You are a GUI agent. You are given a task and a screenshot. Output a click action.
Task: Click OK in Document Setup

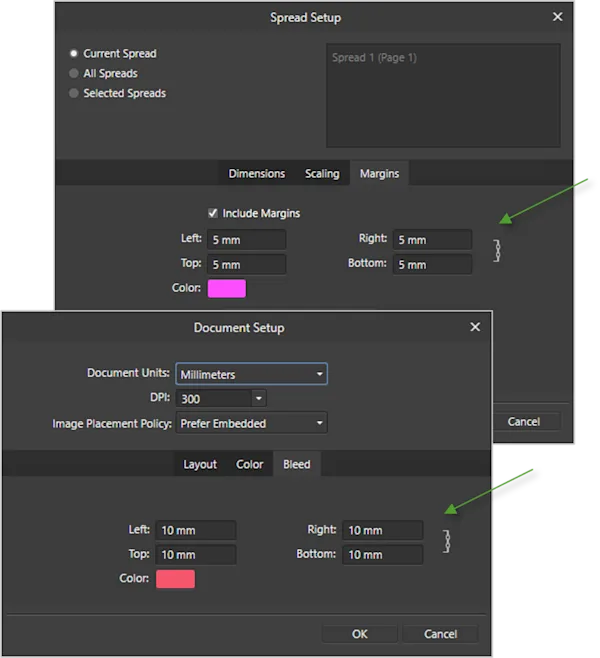point(360,634)
